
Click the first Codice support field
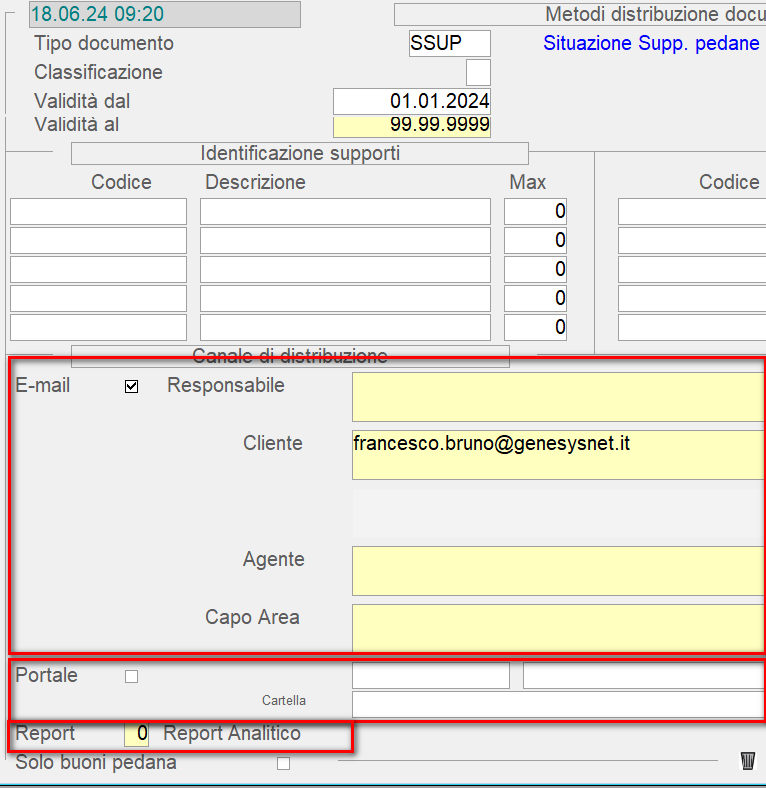pyautogui.click(x=98, y=212)
